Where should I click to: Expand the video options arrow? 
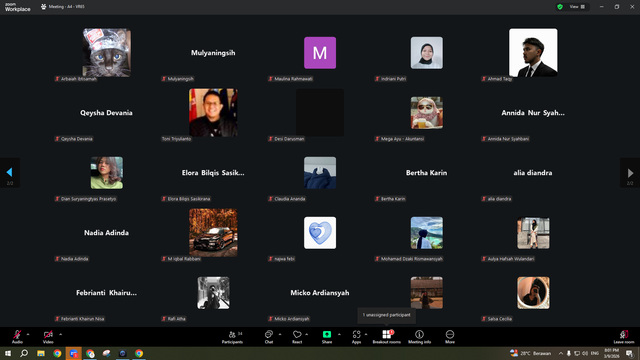[x=60, y=334]
